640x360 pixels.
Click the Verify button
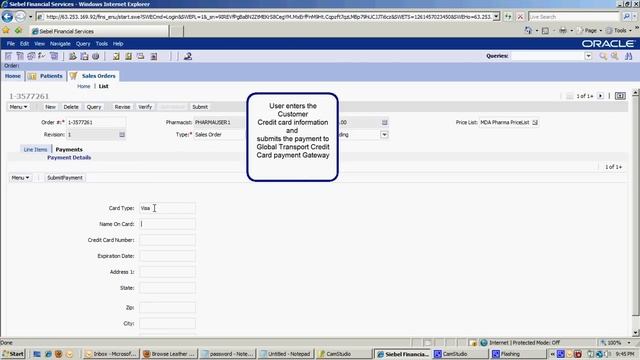[145, 107]
